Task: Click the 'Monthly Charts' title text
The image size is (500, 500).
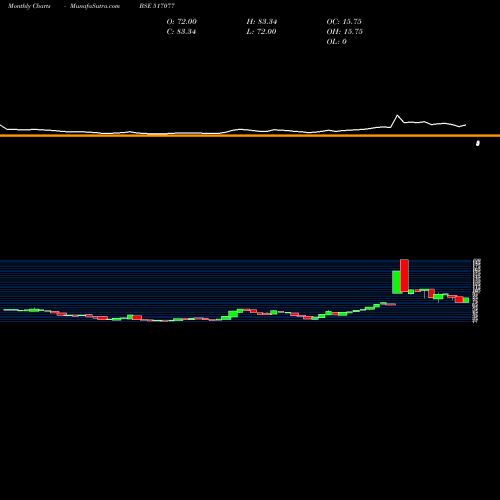Action: pyautogui.click(x=29, y=6)
